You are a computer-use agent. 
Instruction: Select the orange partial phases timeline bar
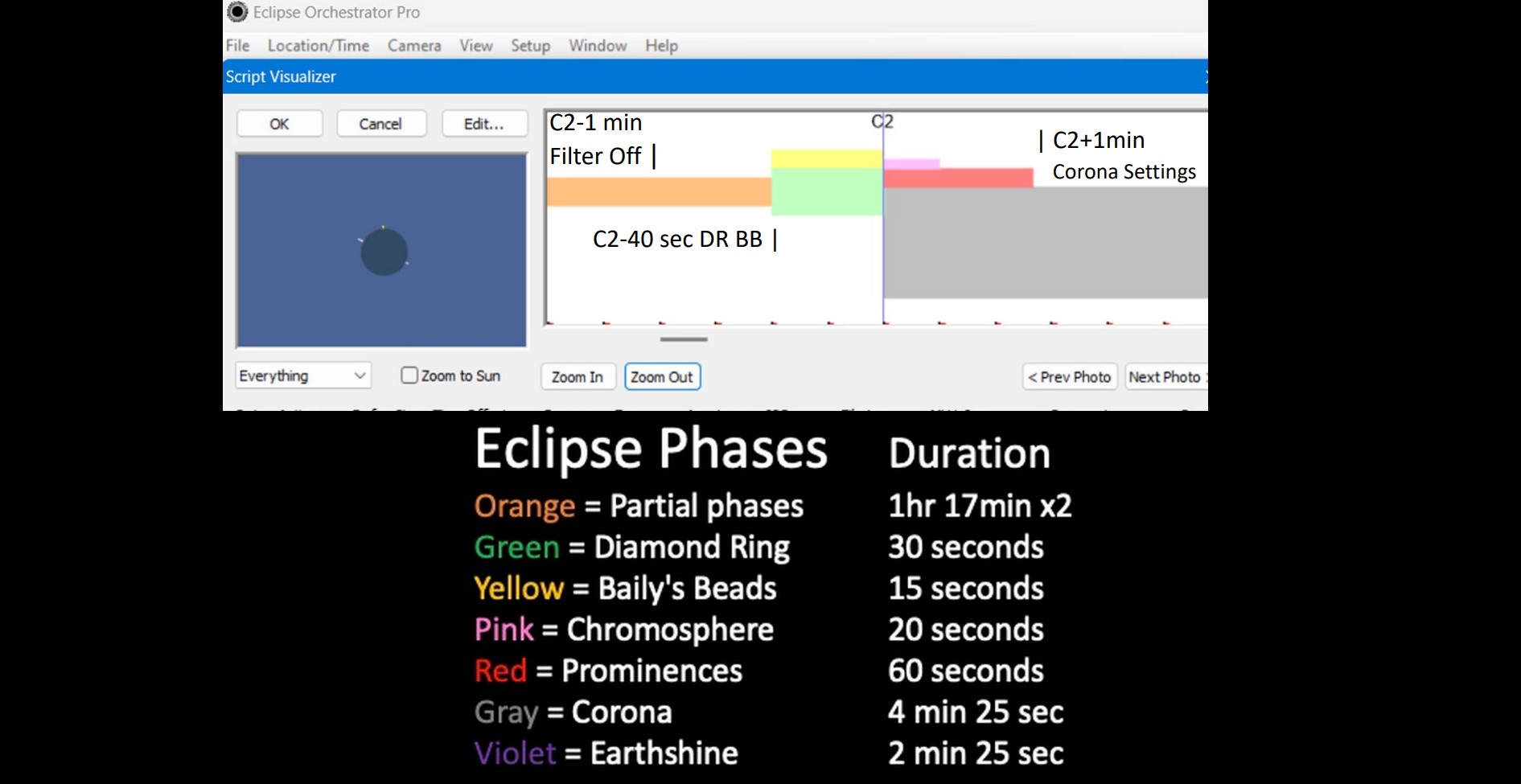pyautogui.click(x=658, y=191)
